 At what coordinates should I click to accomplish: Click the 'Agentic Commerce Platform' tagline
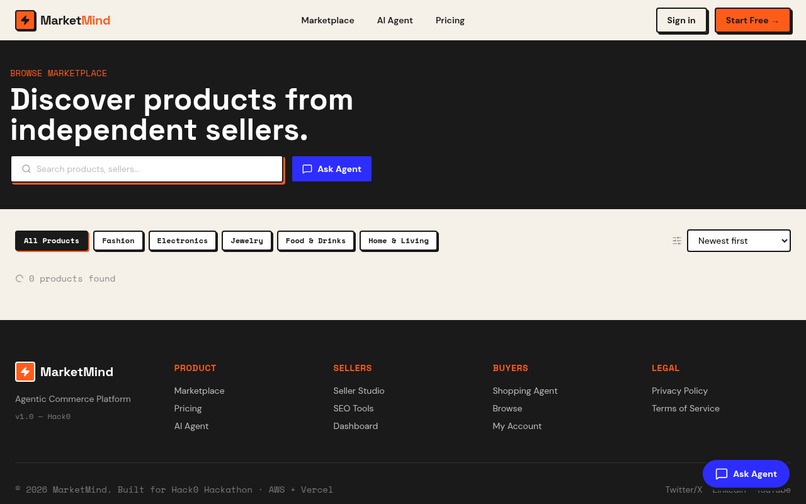click(73, 399)
